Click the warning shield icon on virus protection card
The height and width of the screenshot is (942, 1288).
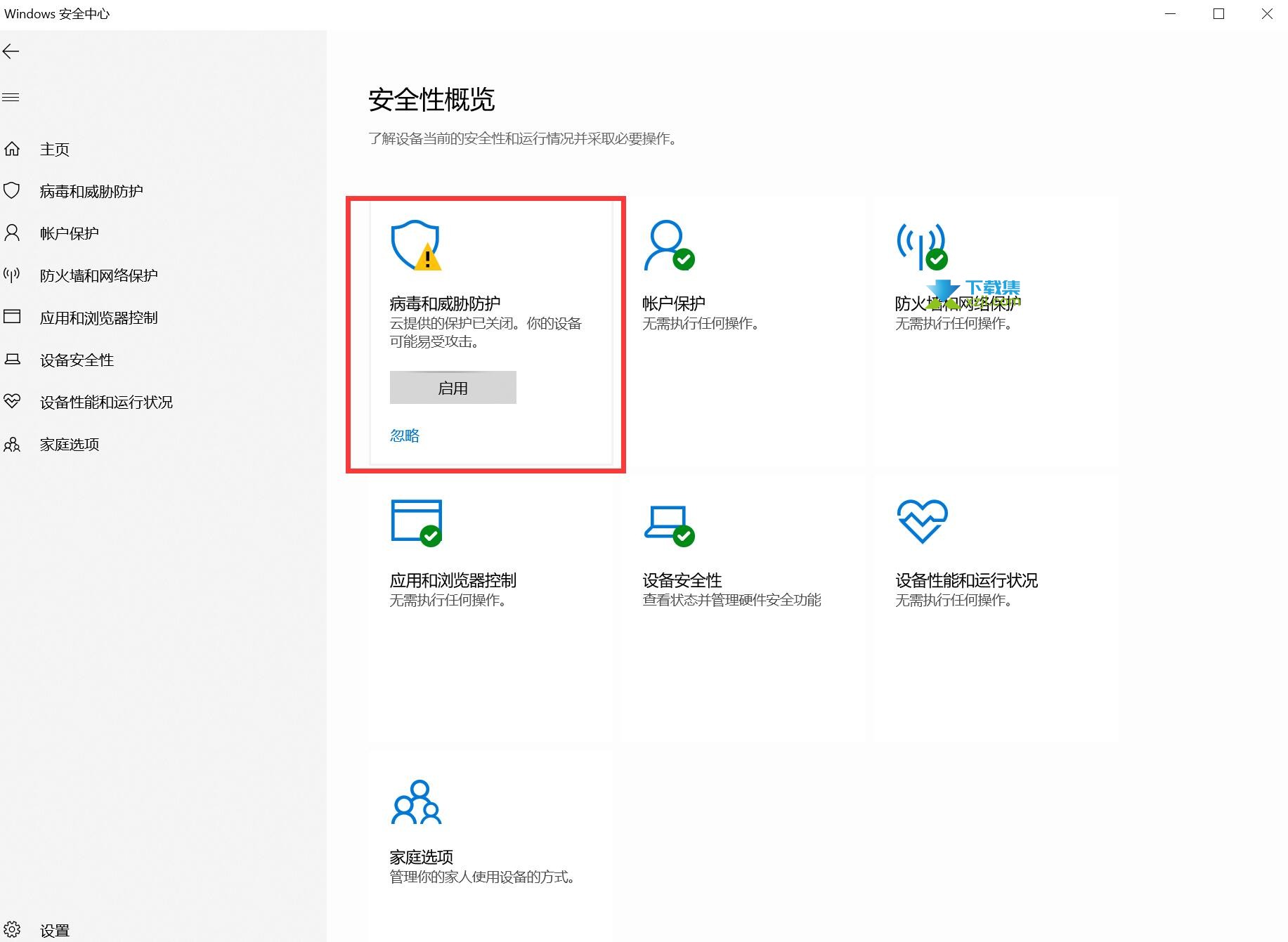(x=416, y=245)
